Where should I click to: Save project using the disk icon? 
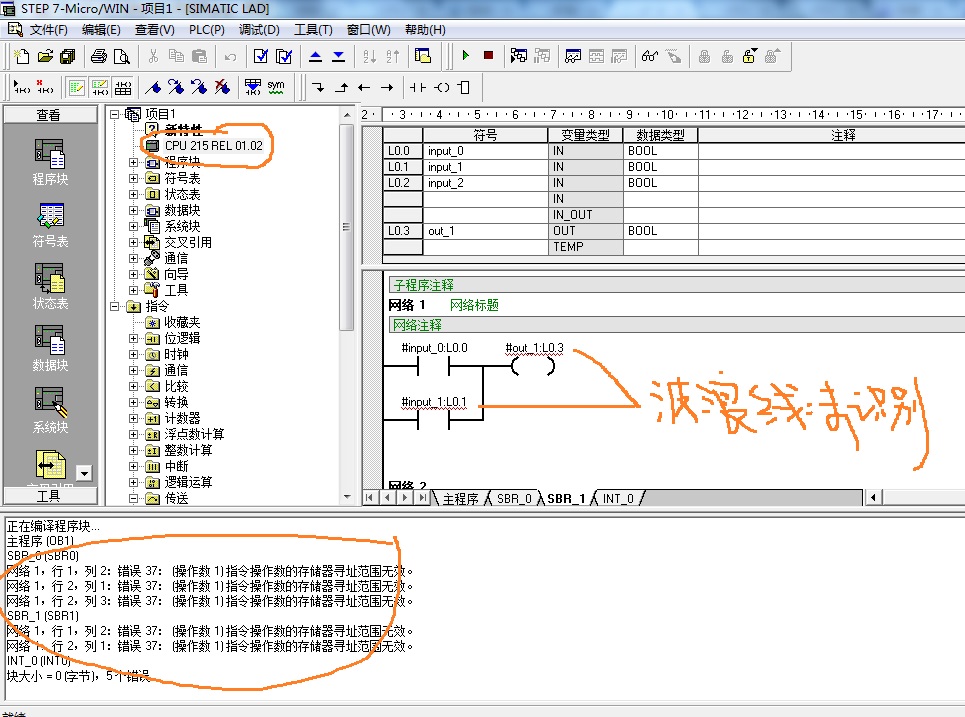[68, 57]
